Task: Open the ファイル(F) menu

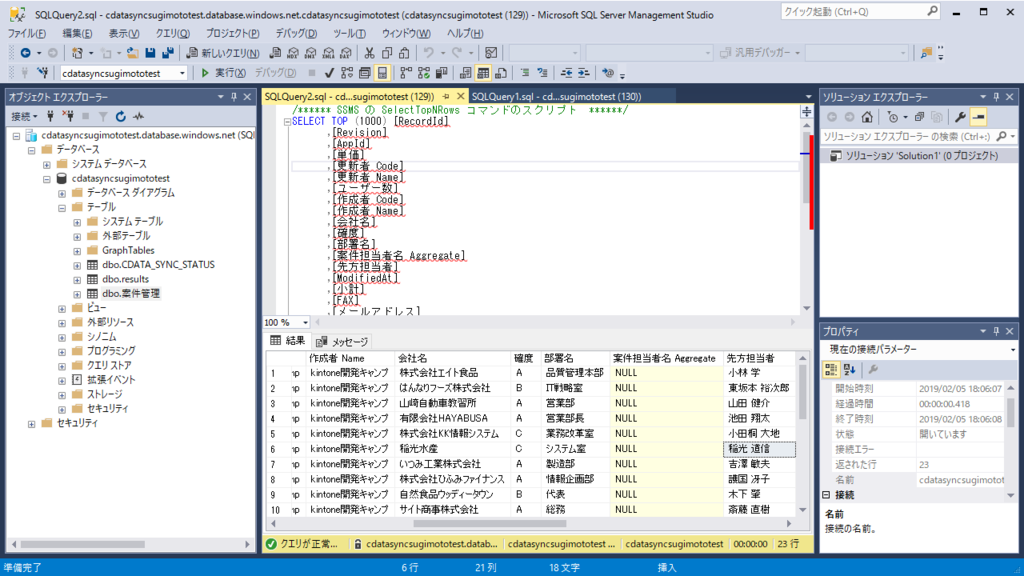Action: 27,33
